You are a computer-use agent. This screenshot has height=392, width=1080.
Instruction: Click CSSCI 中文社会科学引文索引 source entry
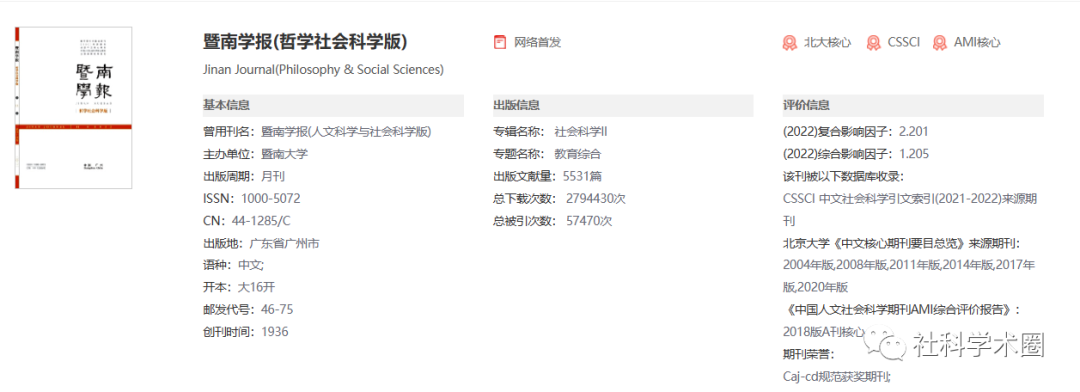[x=910, y=210]
